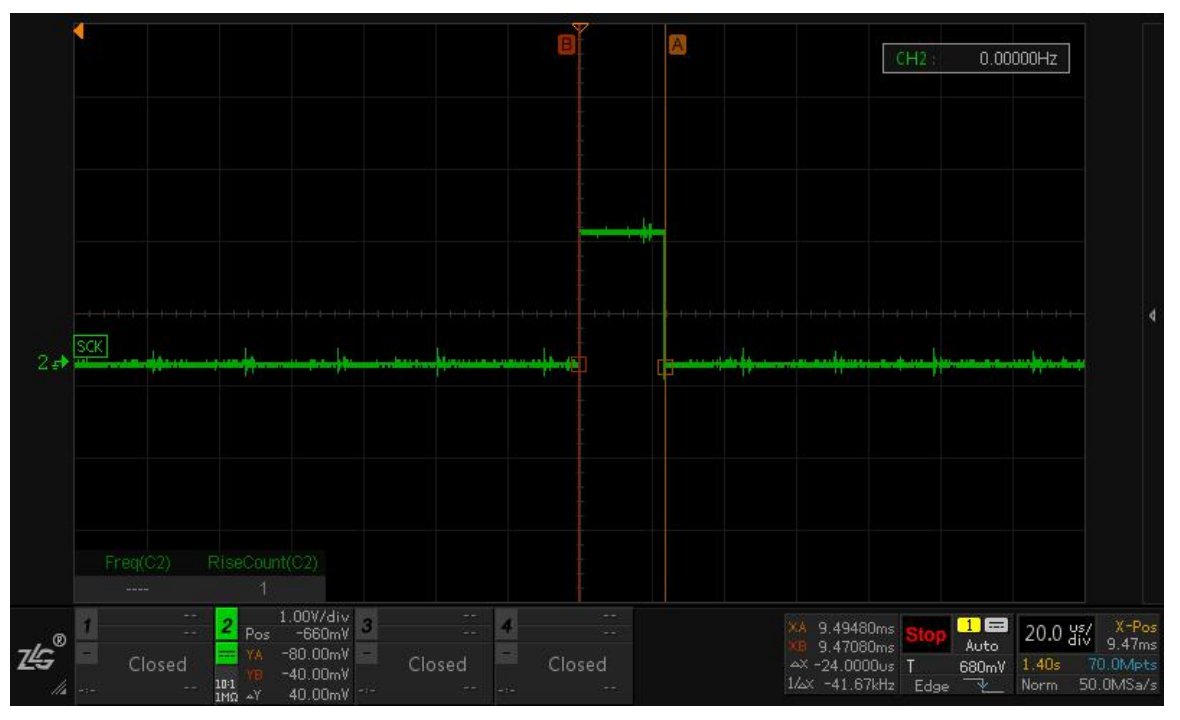This screenshot has height=720, width=1180.
Task: Click the XA 9.49480ms cursor readout
Action: 841,627
